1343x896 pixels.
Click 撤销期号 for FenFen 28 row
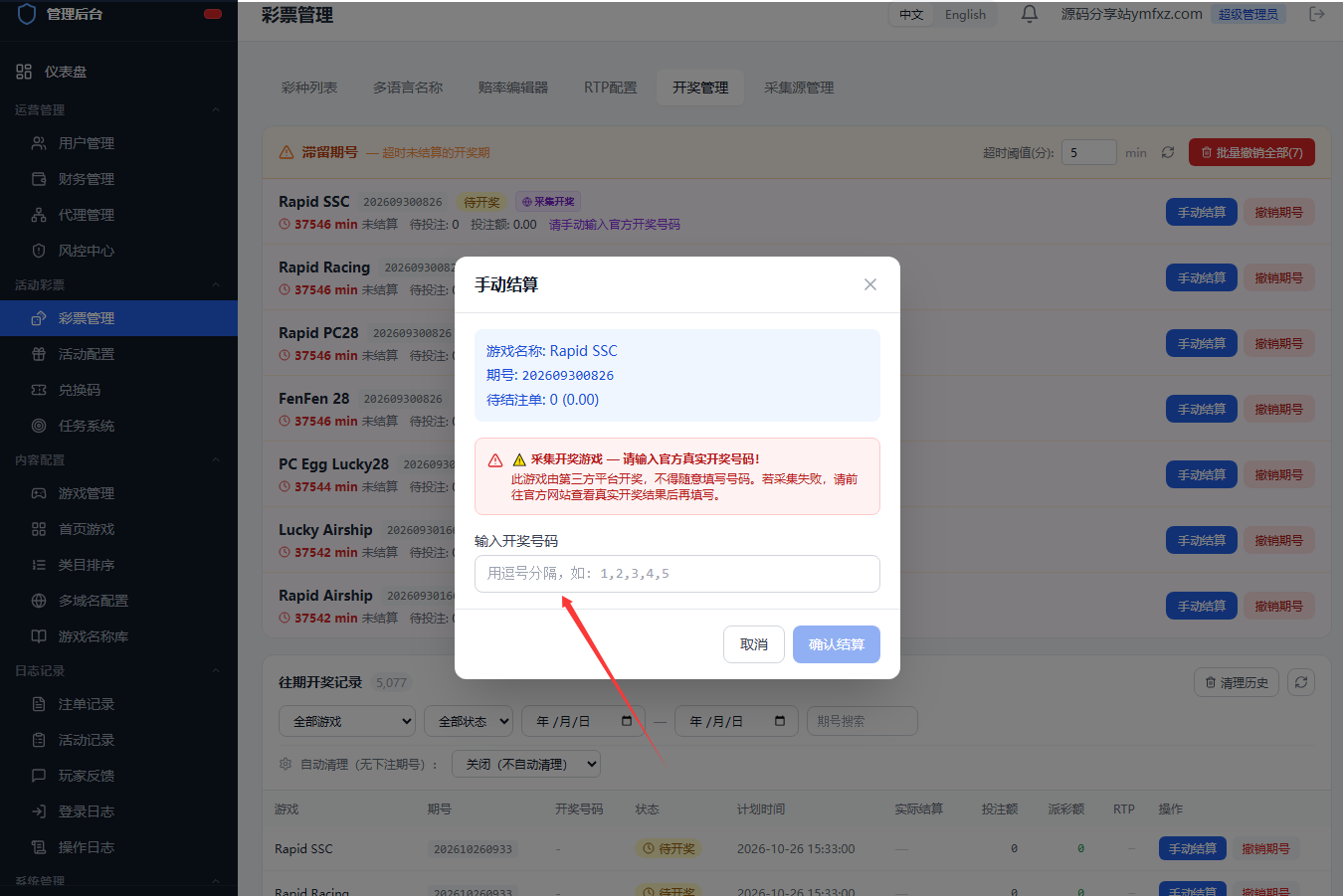pos(1278,409)
